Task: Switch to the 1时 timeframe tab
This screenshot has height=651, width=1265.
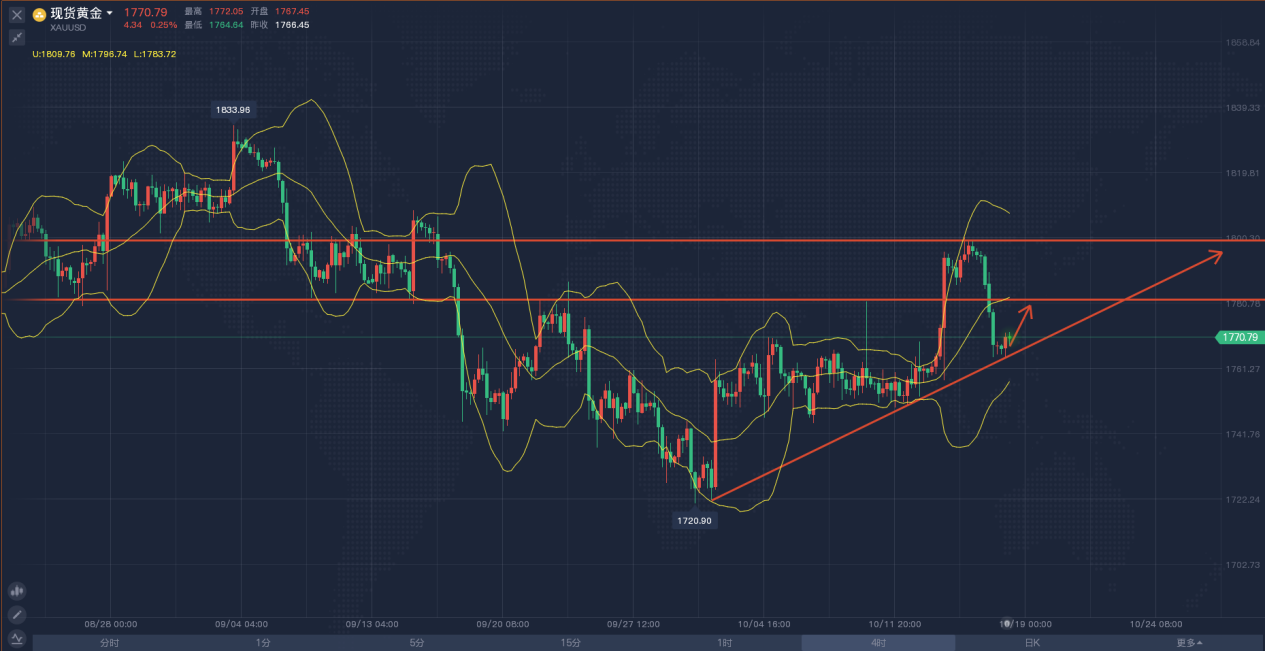Action: pyautogui.click(x=725, y=643)
